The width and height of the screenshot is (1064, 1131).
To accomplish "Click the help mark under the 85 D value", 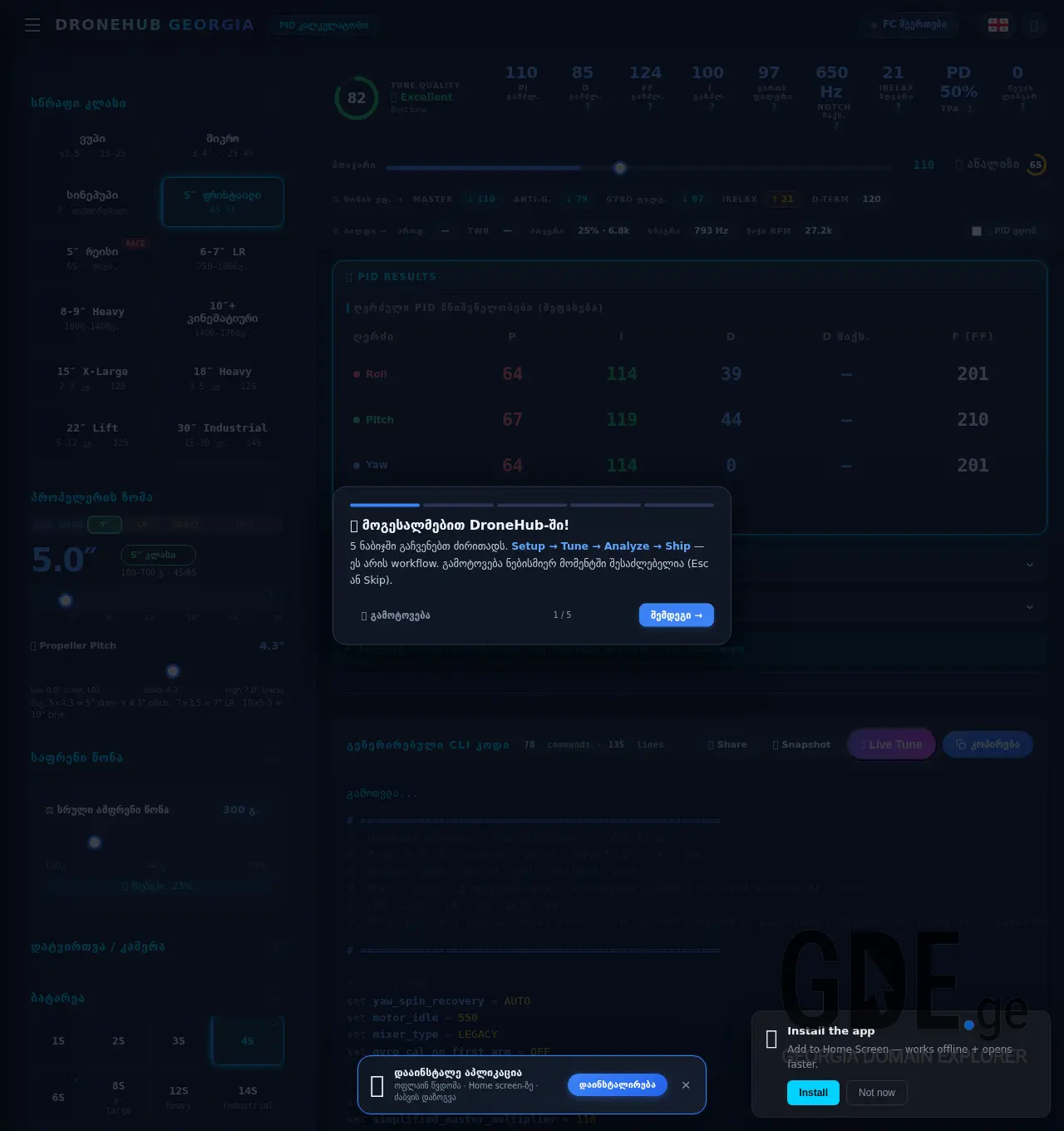I will coord(588,106).
